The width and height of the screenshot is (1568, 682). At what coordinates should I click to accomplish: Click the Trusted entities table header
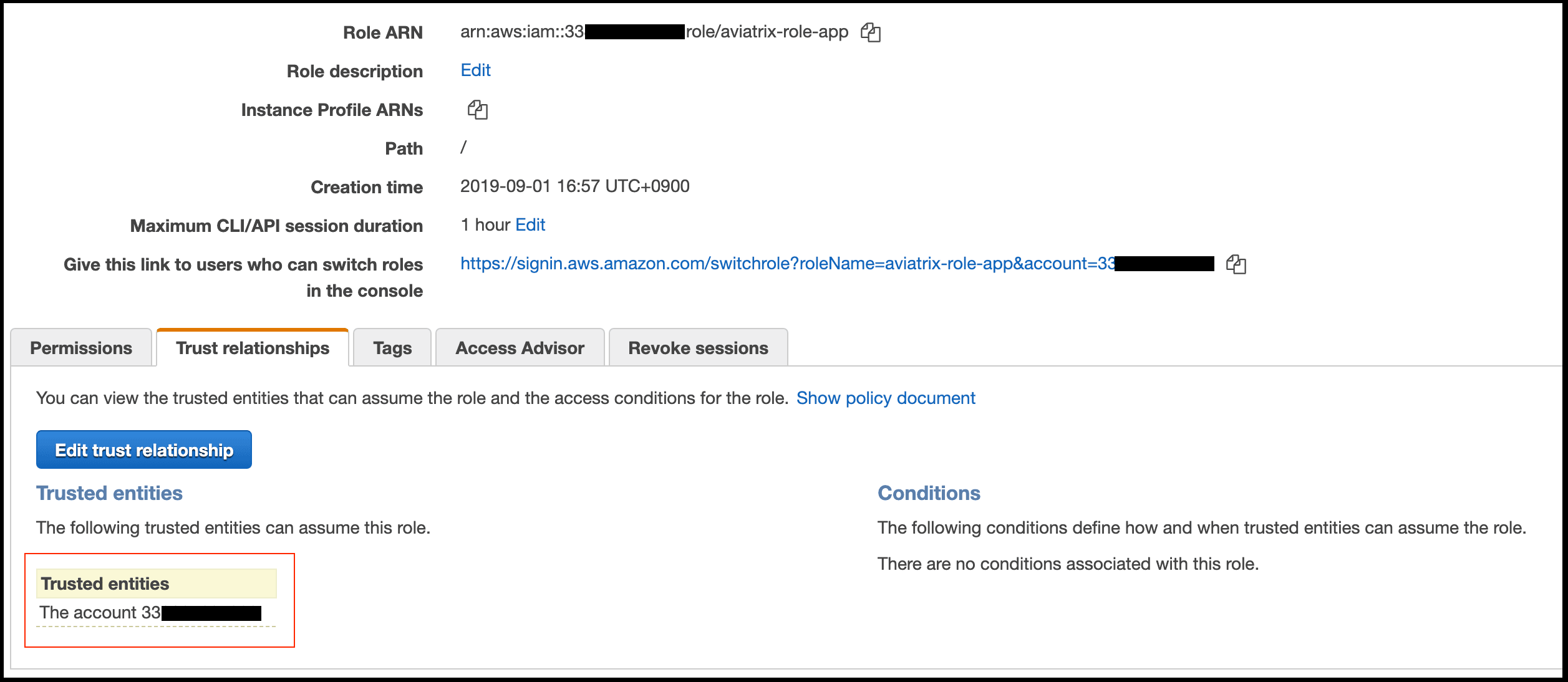tap(156, 584)
